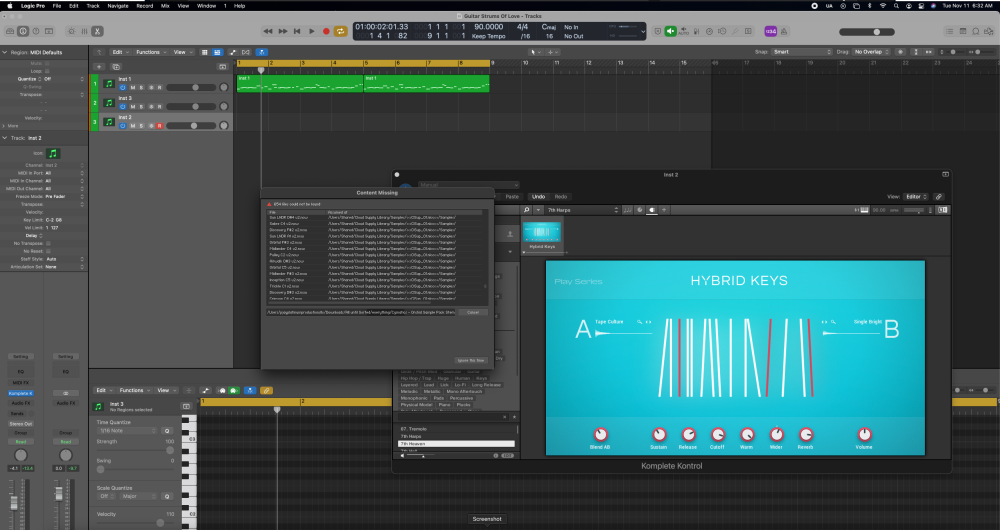
Task: Open the Quantize Off dropdown in inspector
Action: click(64, 79)
